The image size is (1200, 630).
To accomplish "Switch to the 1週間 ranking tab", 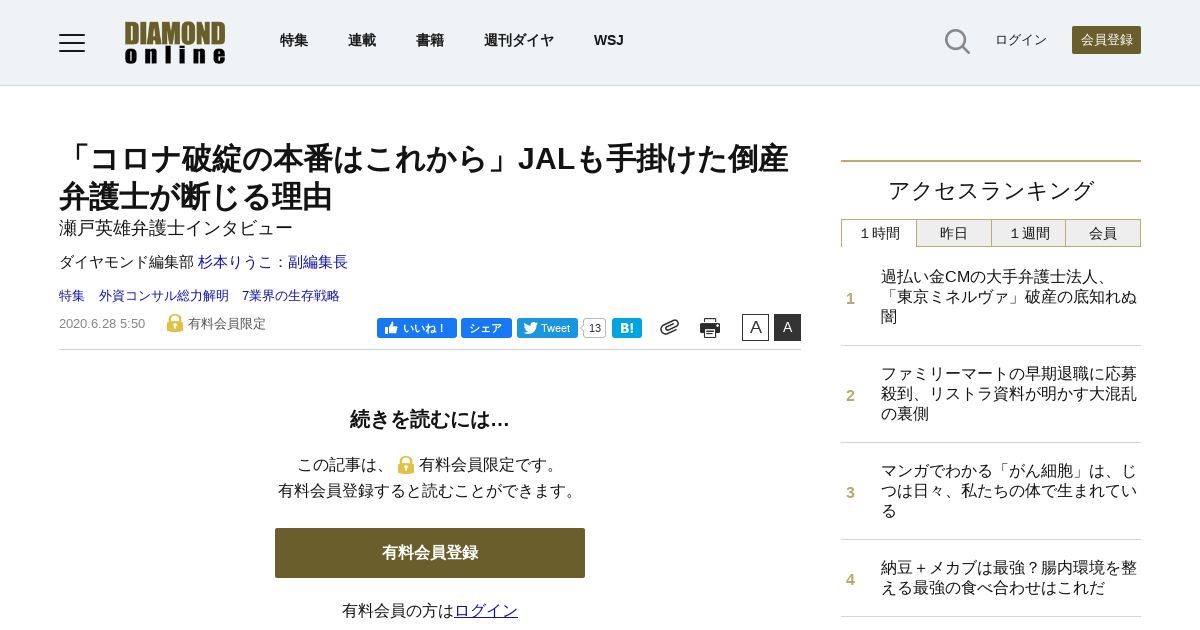I will (1029, 233).
